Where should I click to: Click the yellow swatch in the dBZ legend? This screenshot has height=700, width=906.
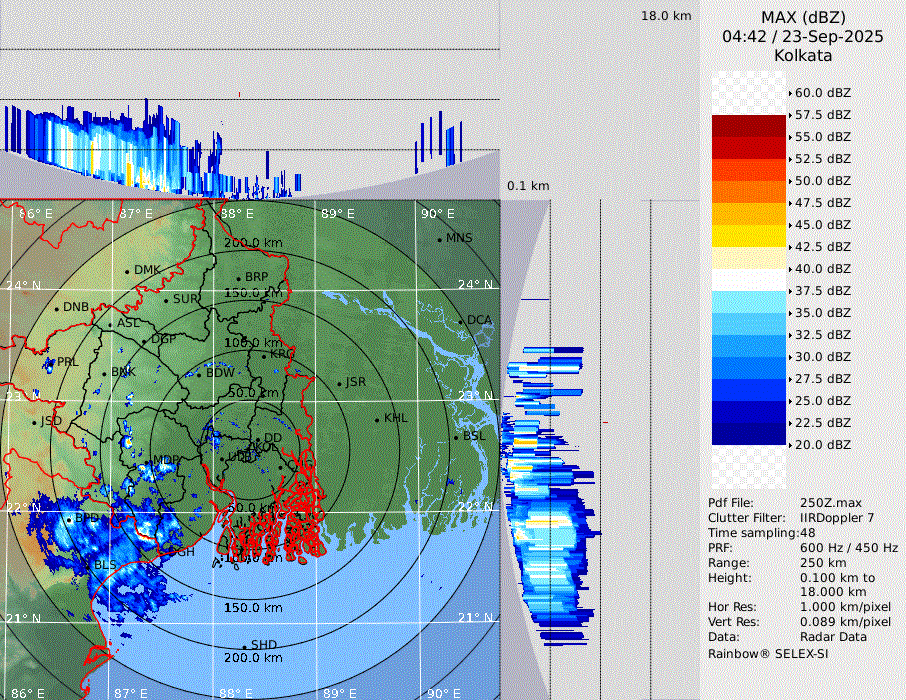(749, 236)
